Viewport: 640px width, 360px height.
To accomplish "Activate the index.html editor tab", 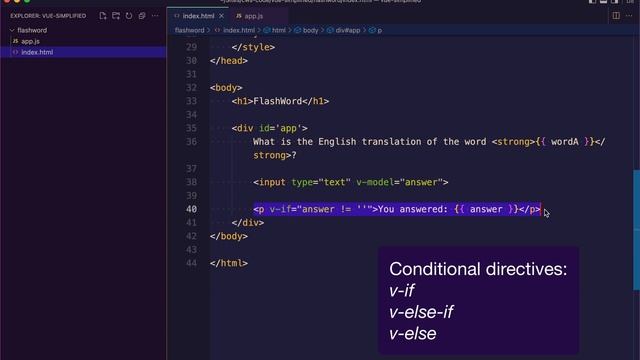I will point(198,16).
